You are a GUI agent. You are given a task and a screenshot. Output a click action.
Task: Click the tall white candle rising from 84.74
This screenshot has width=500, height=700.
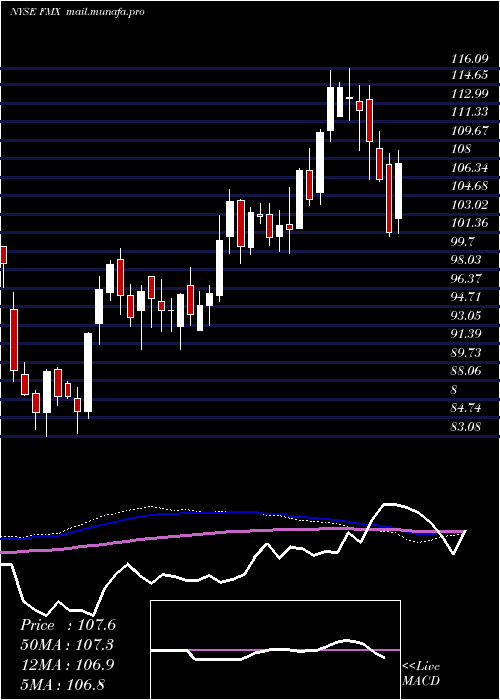click(88, 372)
